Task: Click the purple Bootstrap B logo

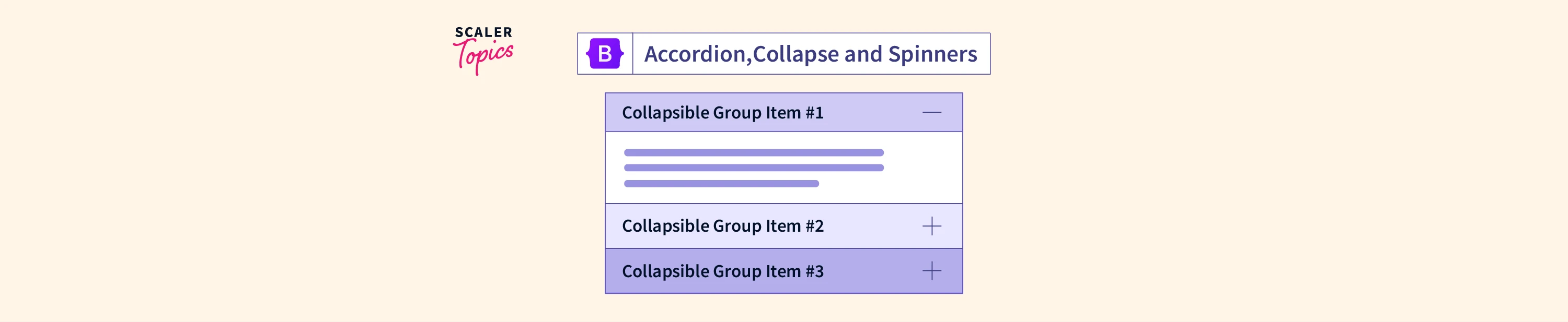Action: 604,53
